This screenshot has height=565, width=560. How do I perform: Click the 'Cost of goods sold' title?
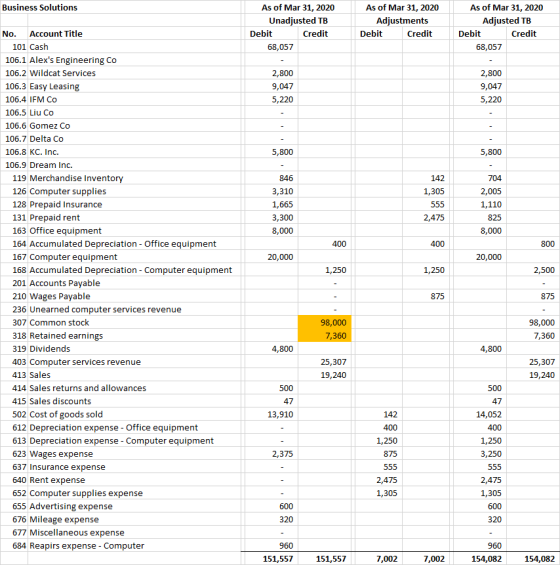coord(66,414)
